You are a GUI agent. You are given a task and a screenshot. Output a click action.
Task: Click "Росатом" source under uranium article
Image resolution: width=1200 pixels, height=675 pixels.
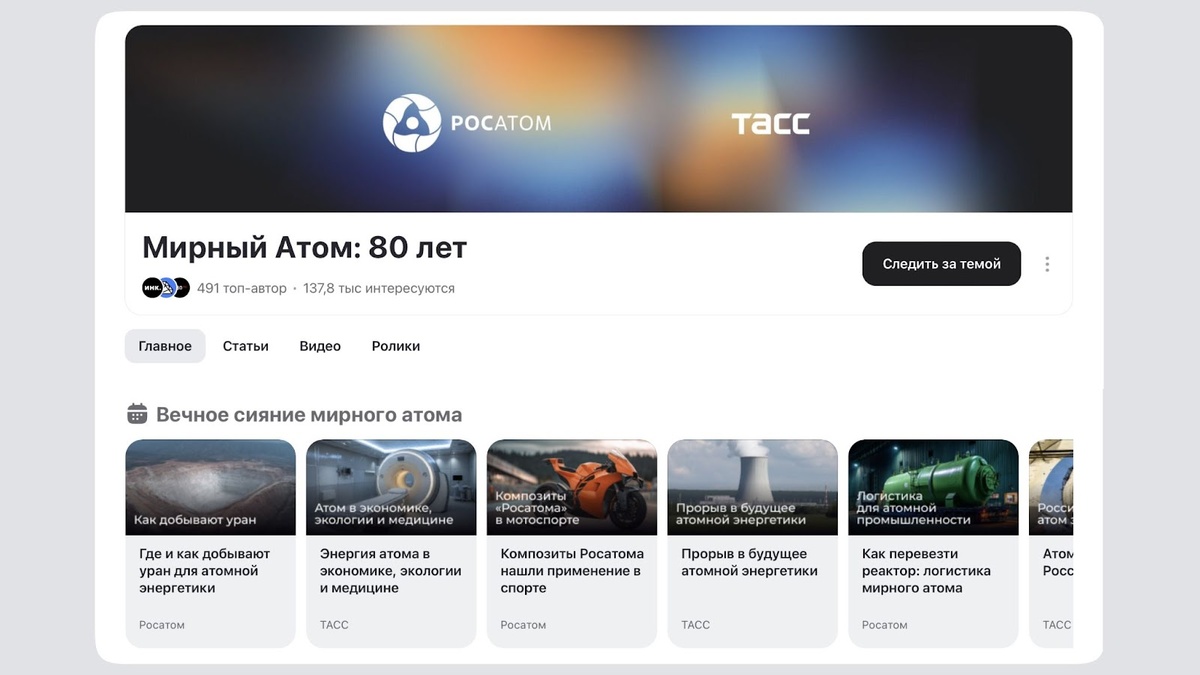pyautogui.click(x=162, y=625)
